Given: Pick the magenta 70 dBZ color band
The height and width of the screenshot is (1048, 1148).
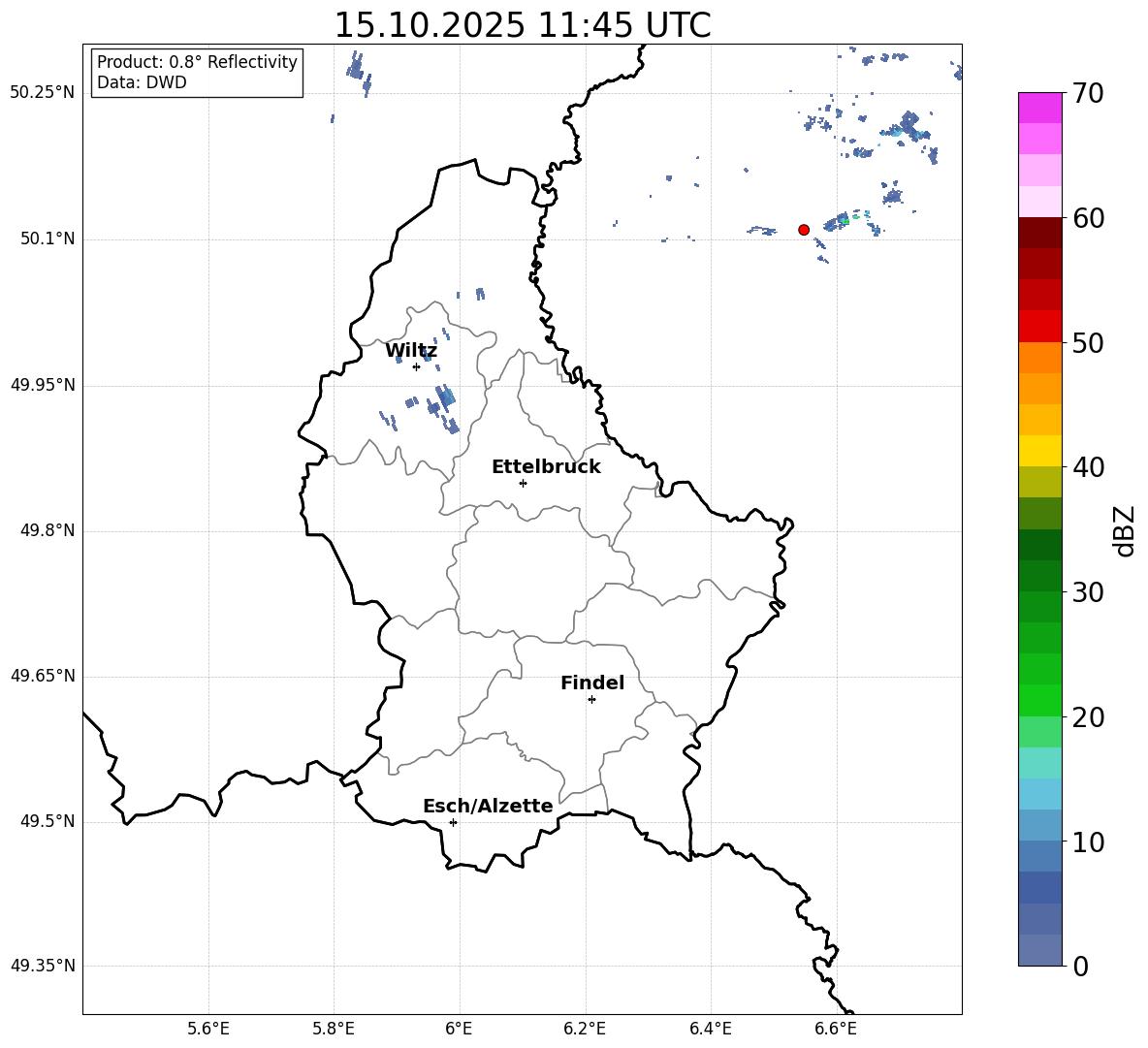Looking at the screenshot, I should coord(1040,108).
